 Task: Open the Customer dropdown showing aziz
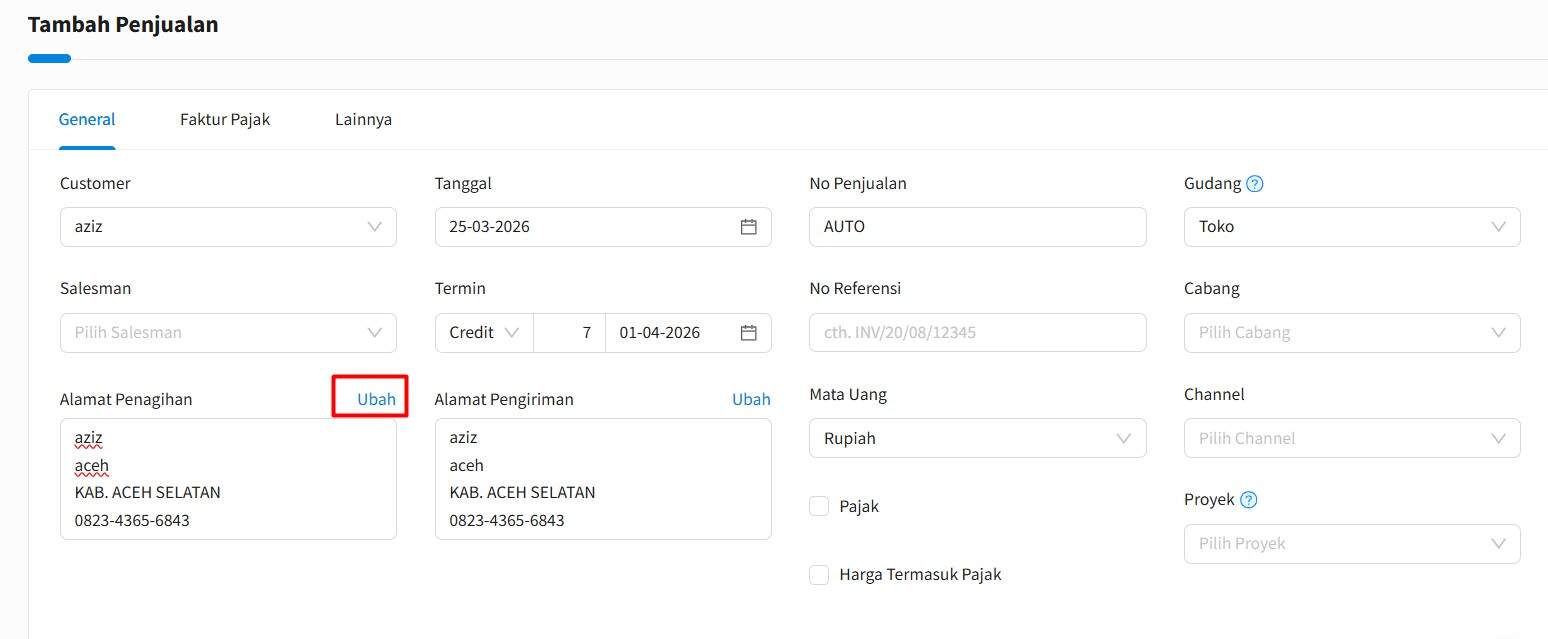228,227
